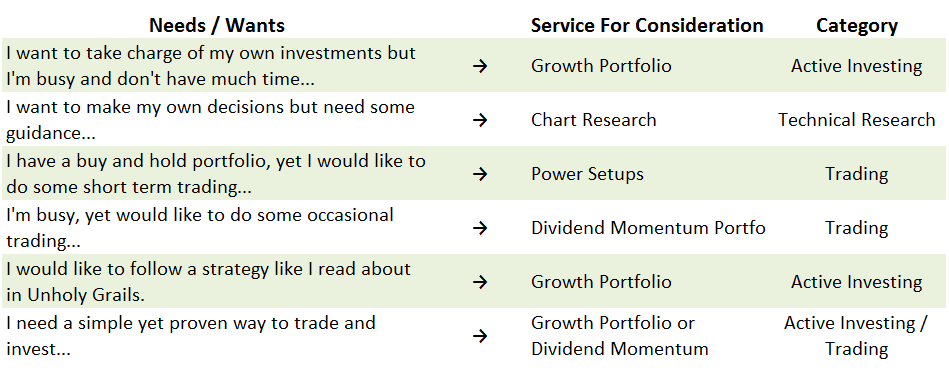The image size is (949, 371).
Task: Click the arrow pointing to Power Setups
Action: pyautogui.click(x=480, y=174)
